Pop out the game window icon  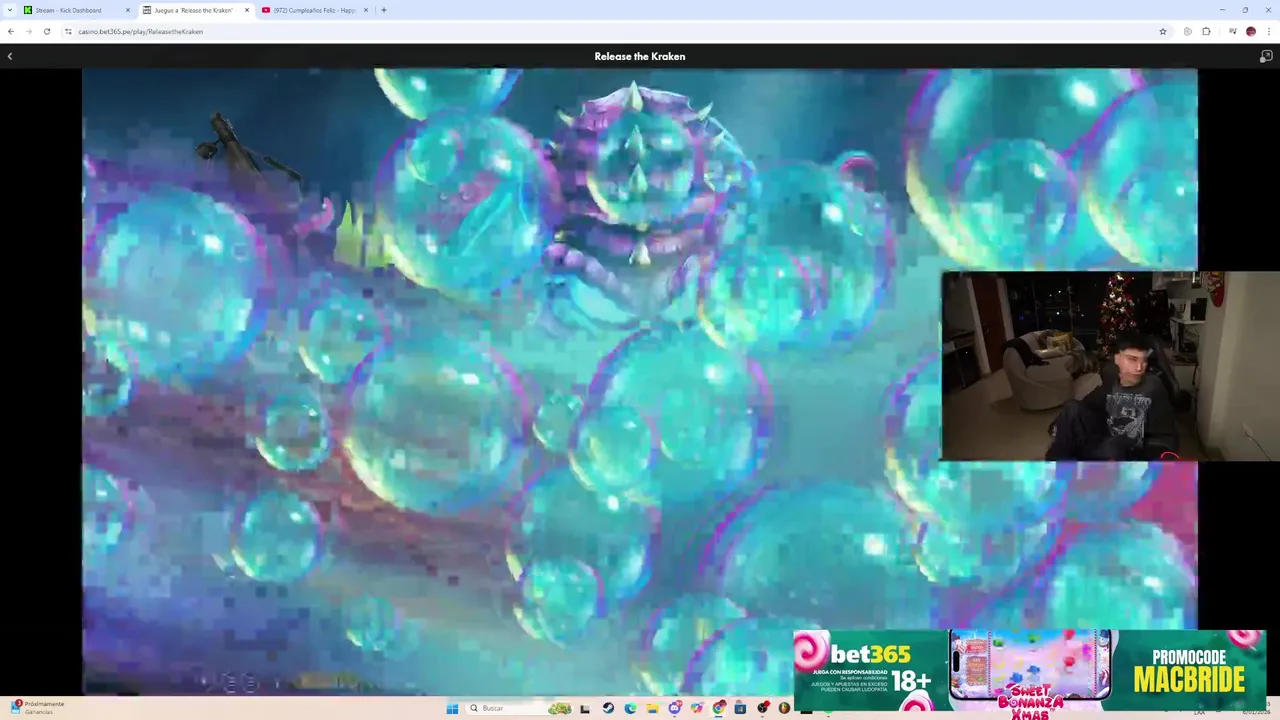(1266, 56)
